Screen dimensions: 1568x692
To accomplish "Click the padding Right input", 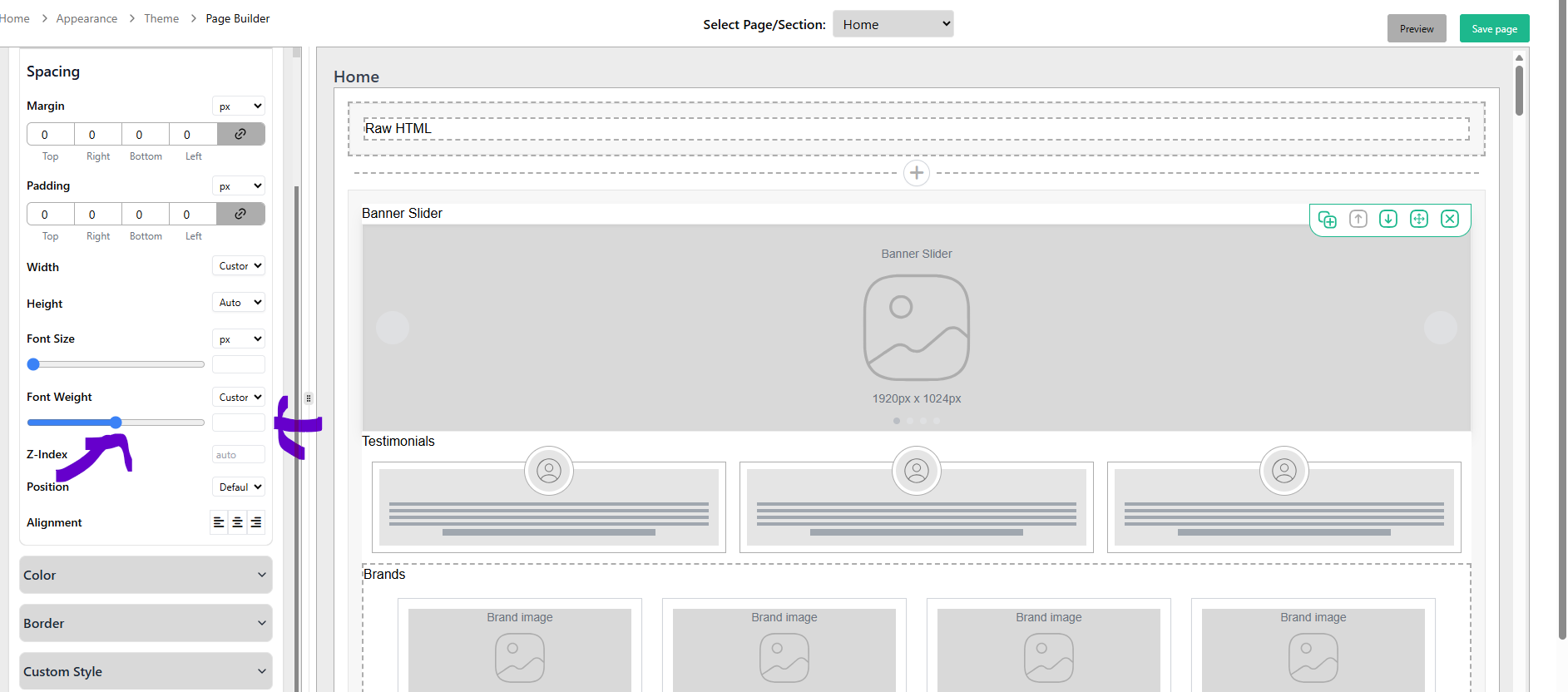I will (x=98, y=214).
